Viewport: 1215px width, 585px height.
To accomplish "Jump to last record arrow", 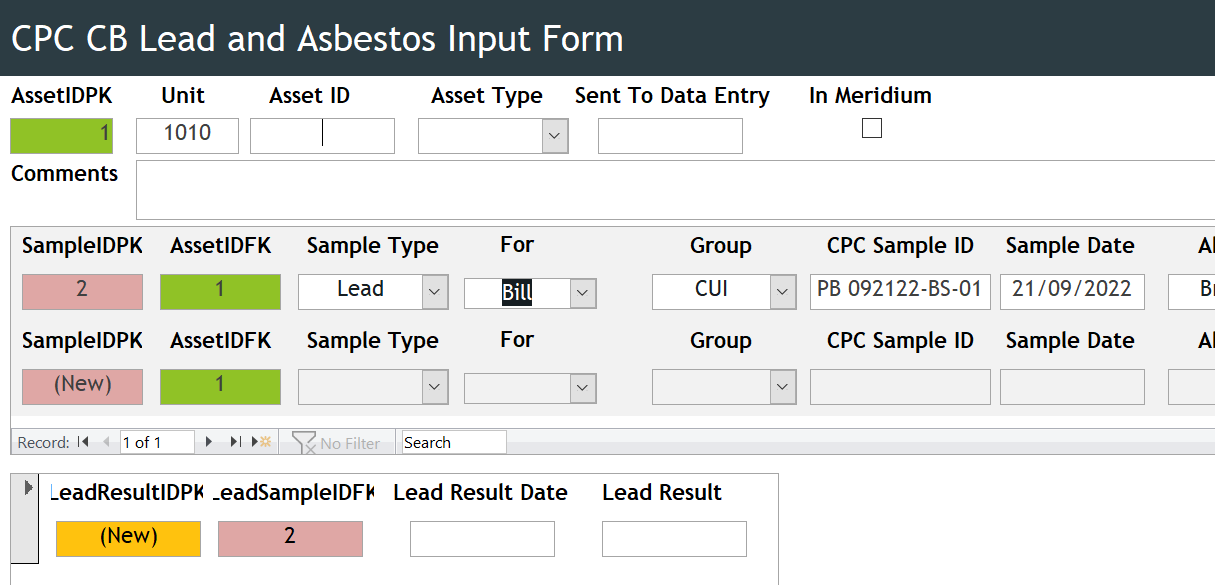I will pyautogui.click(x=236, y=442).
